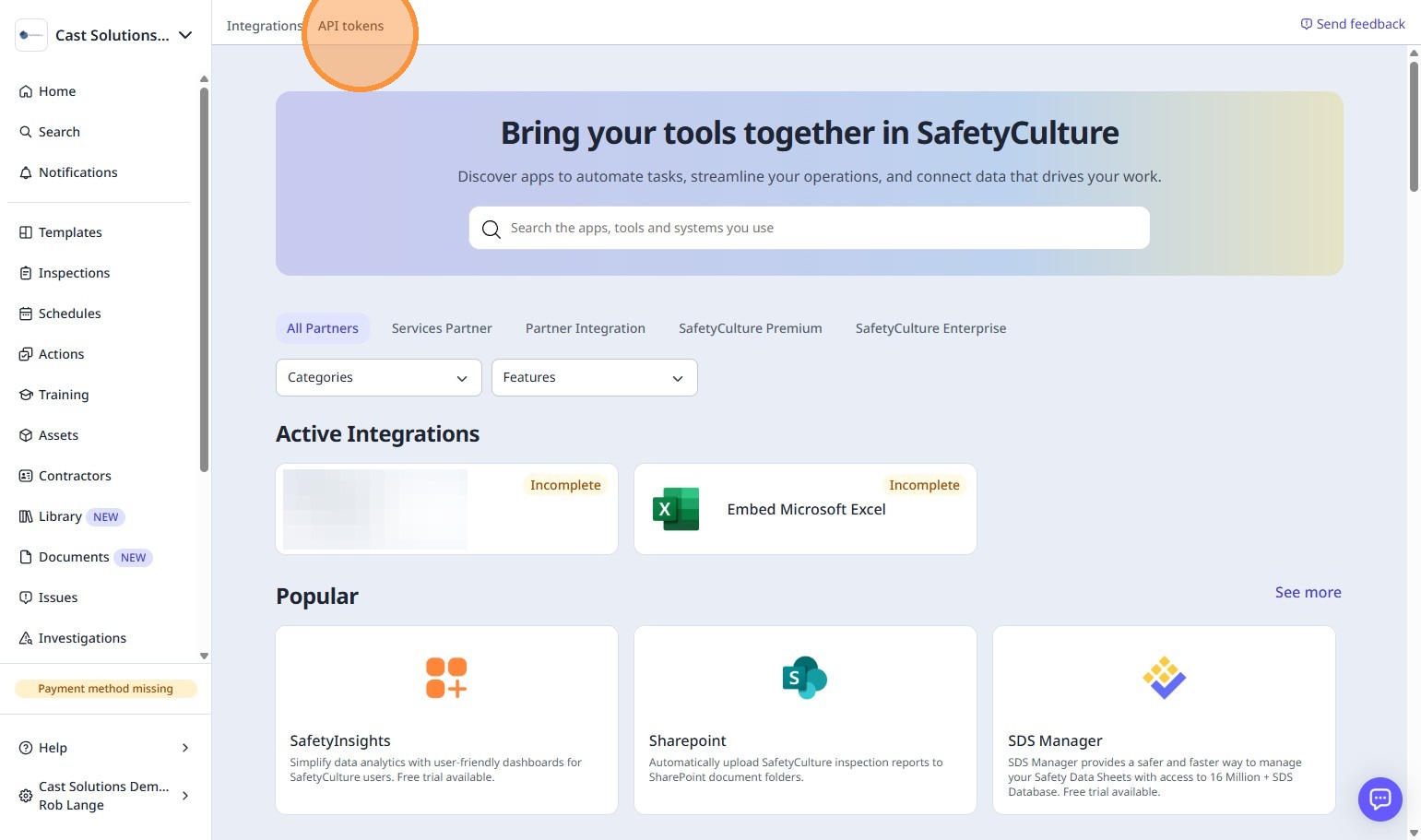1421x840 pixels.
Task: Open the Categories dropdown
Action: coord(379,378)
